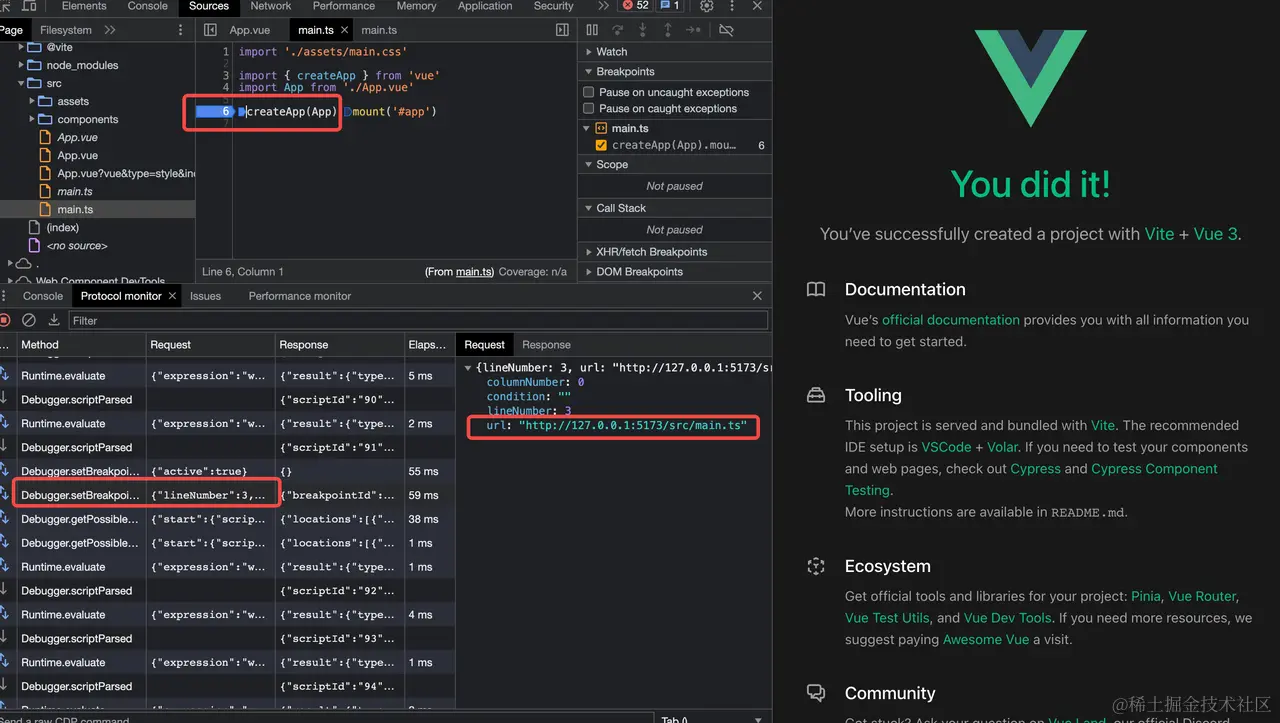The width and height of the screenshot is (1280, 723).
Task: Follow the main.ts source mapped link
Action: click(x=474, y=272)
